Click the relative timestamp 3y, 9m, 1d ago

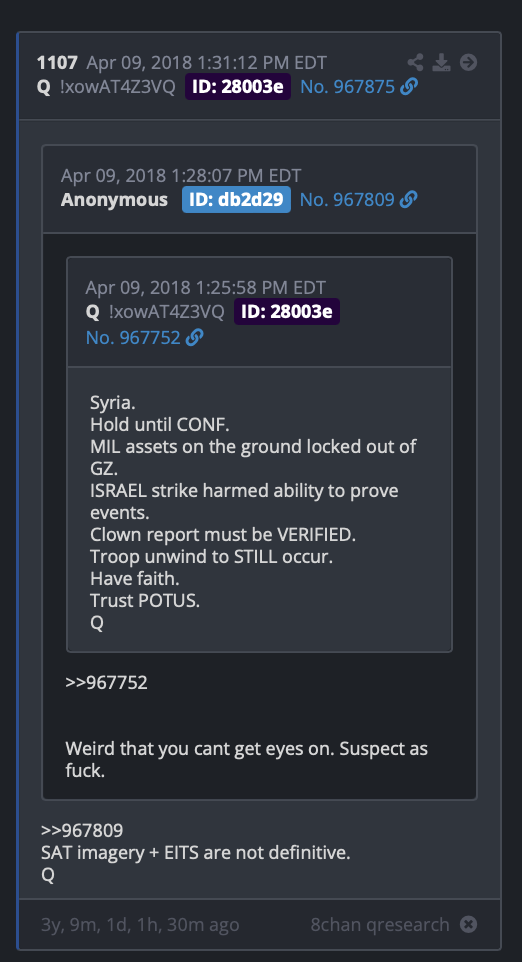[140, 925]
